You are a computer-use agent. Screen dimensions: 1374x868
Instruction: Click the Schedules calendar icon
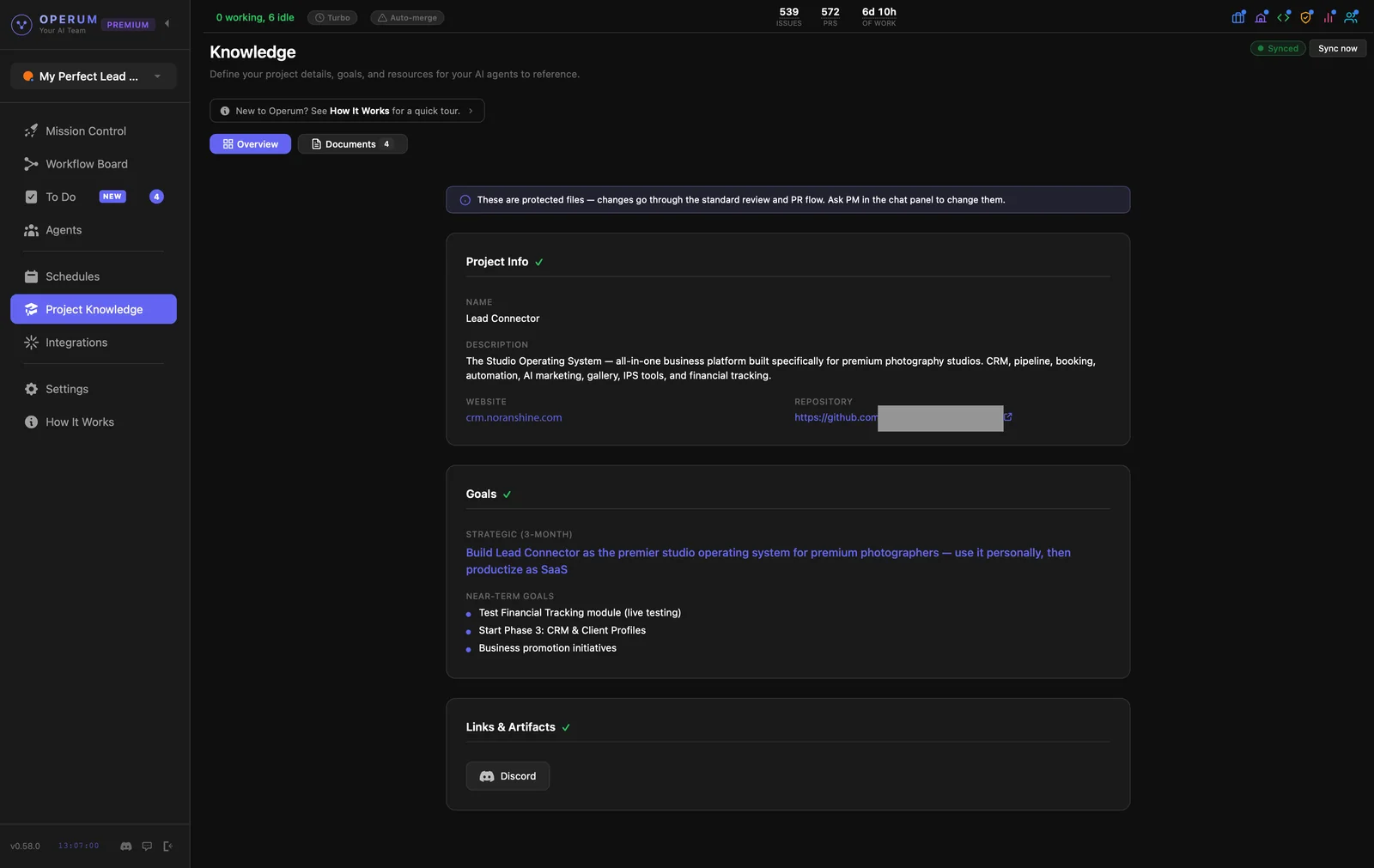pyautogui.click(x=31, y=276)
